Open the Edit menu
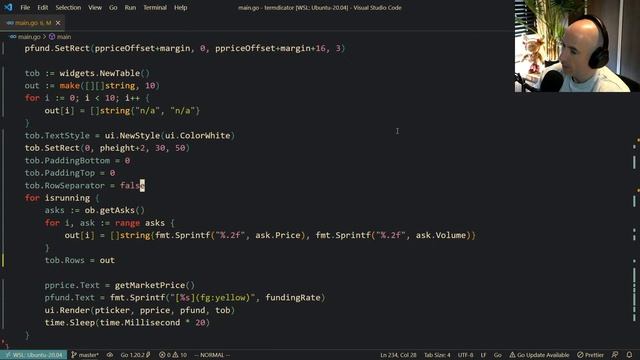The width and height of the screenshot is (640, 360). (42, 7)
